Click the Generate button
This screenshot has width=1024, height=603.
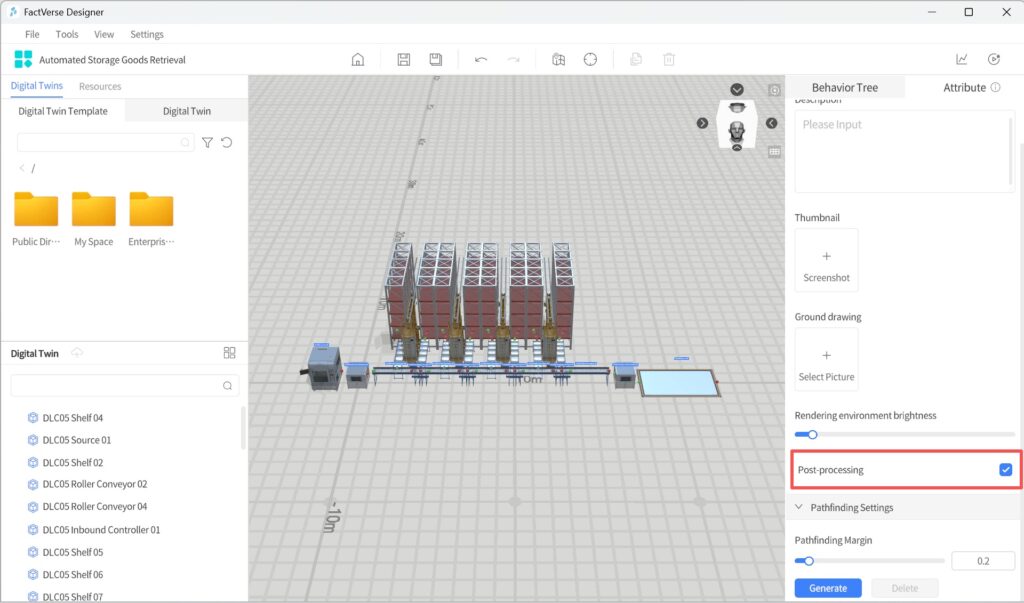pos(828,588)
